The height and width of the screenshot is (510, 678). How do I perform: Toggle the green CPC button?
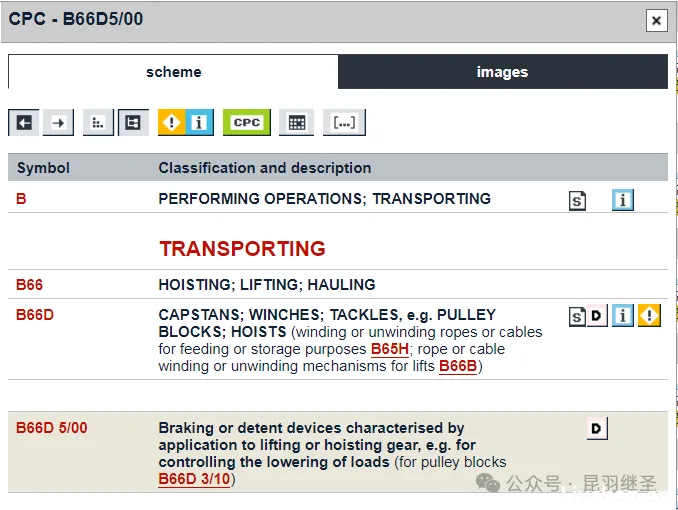[246, 122]
